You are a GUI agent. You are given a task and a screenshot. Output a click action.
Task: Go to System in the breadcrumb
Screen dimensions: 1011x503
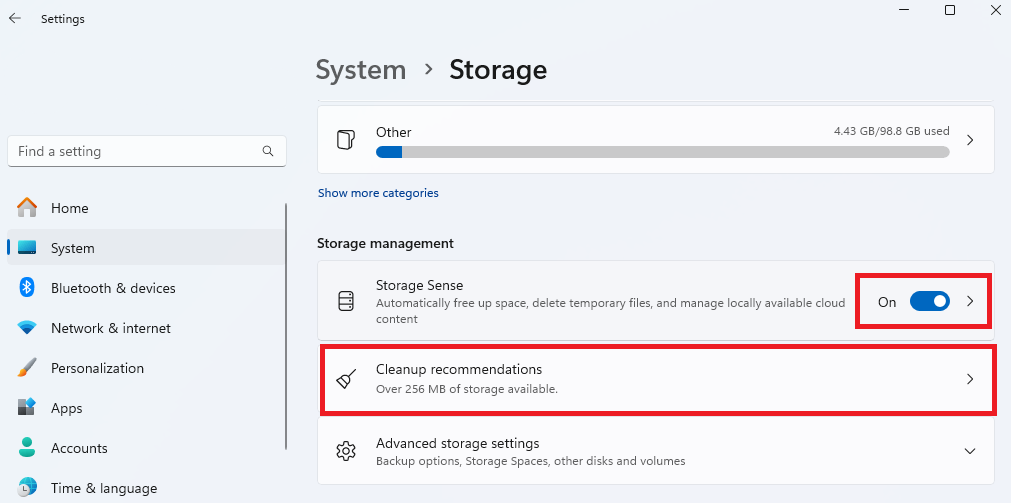(361, 70)
